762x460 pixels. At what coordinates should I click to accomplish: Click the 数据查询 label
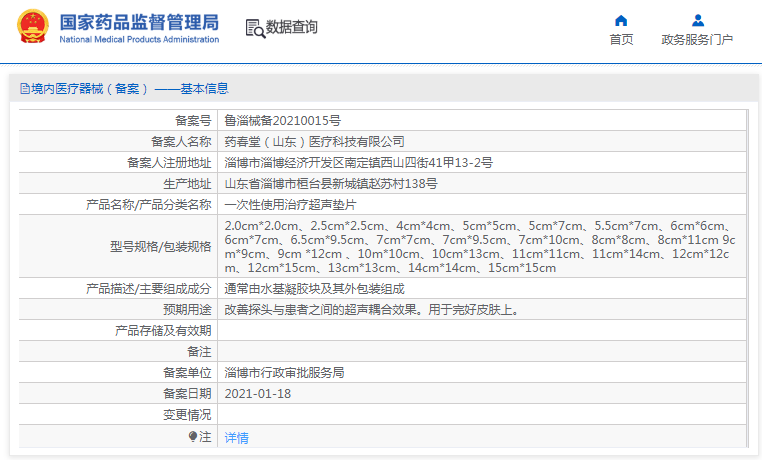click(292, 27)
